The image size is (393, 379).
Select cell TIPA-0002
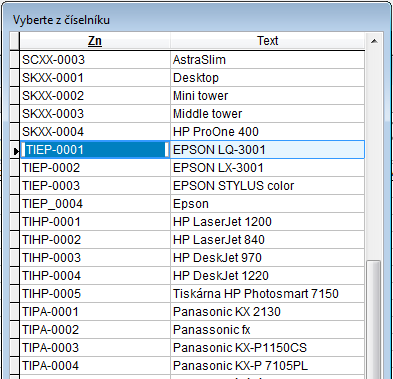tap(95, 330)
